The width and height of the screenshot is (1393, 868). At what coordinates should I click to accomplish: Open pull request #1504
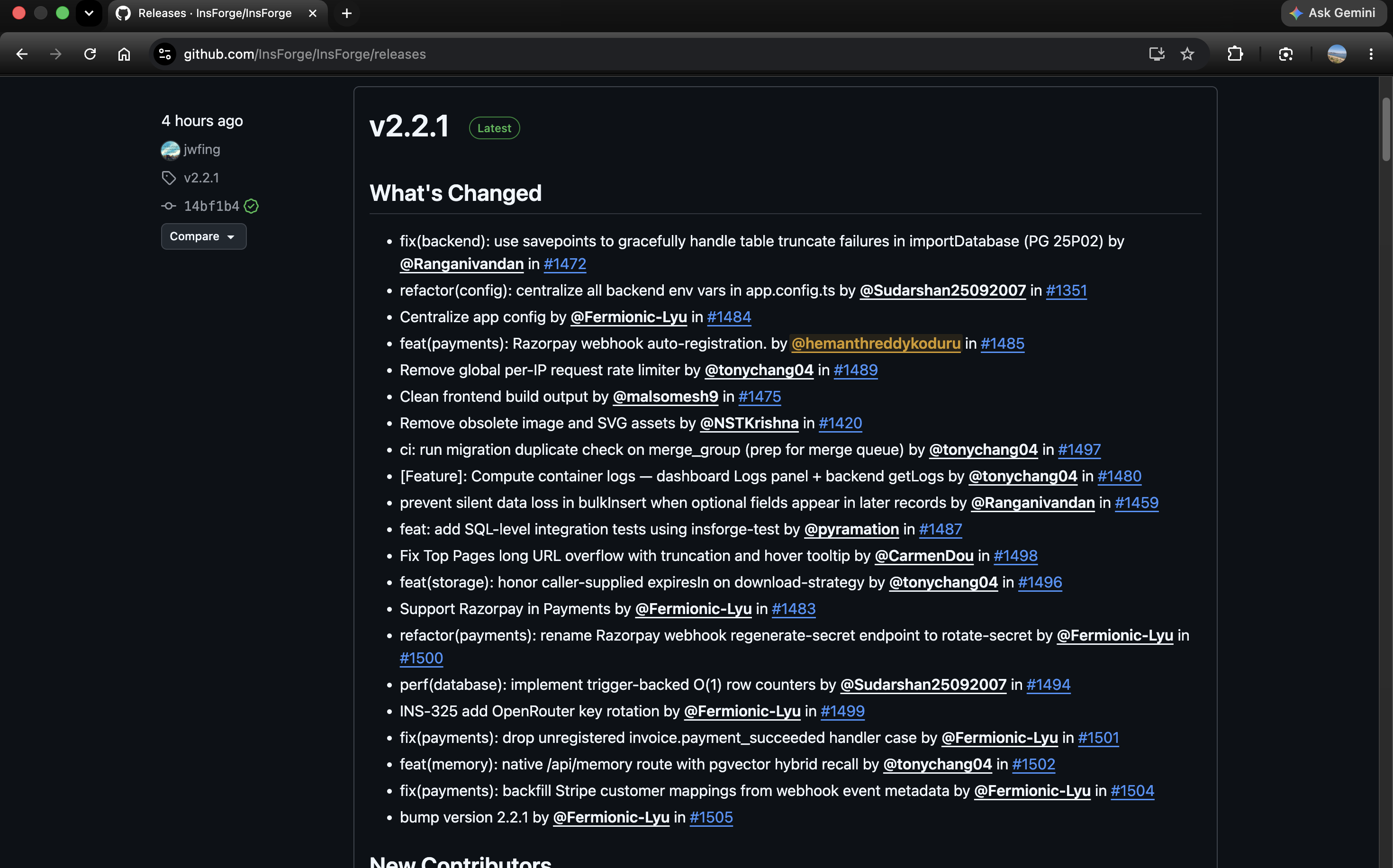tap(1132, 790)
